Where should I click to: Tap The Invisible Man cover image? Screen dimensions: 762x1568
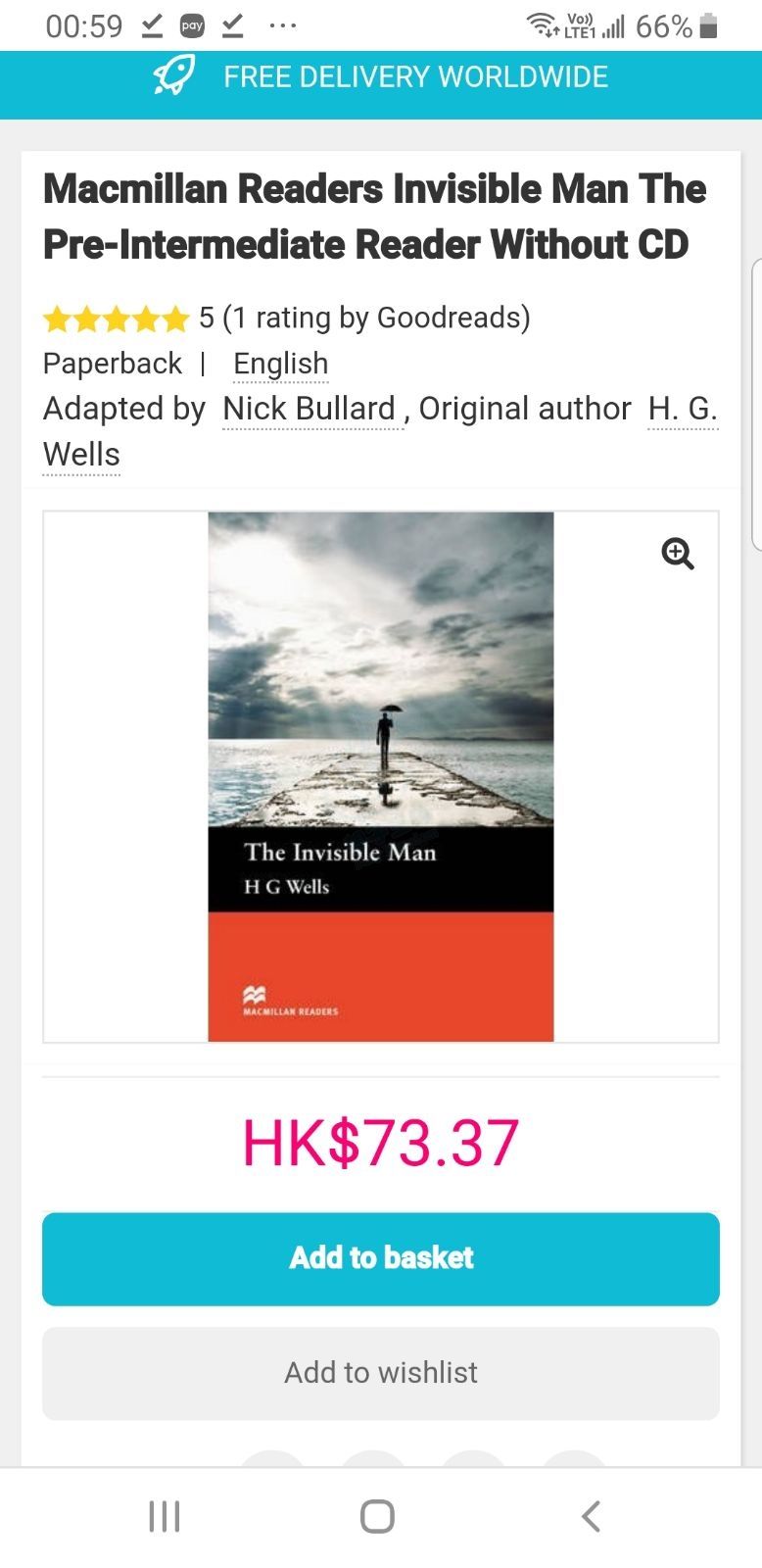pos(381,776)
